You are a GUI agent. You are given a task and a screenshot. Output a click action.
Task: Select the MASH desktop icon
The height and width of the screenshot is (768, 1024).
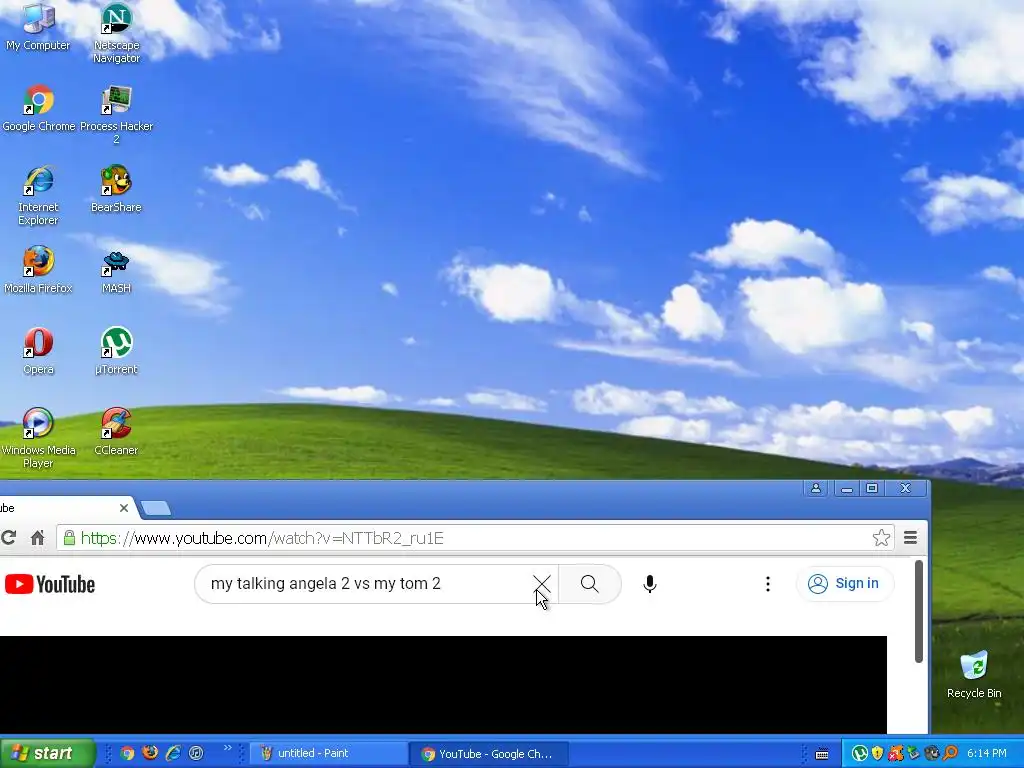pos(116,270)
